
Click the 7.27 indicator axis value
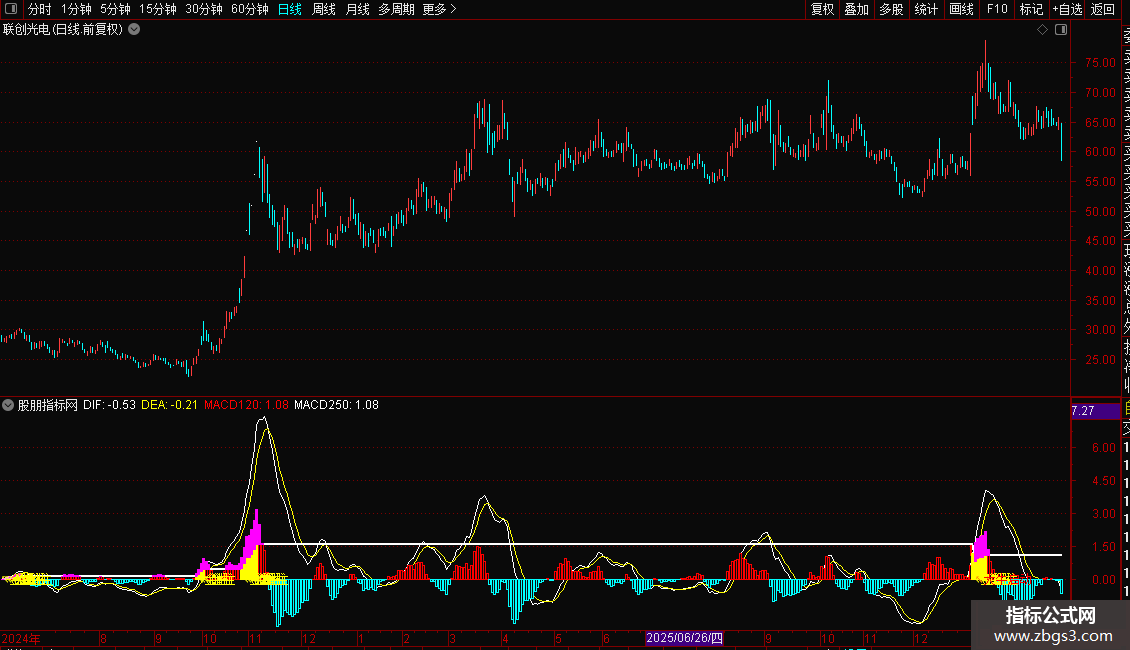coord(1083,411)
